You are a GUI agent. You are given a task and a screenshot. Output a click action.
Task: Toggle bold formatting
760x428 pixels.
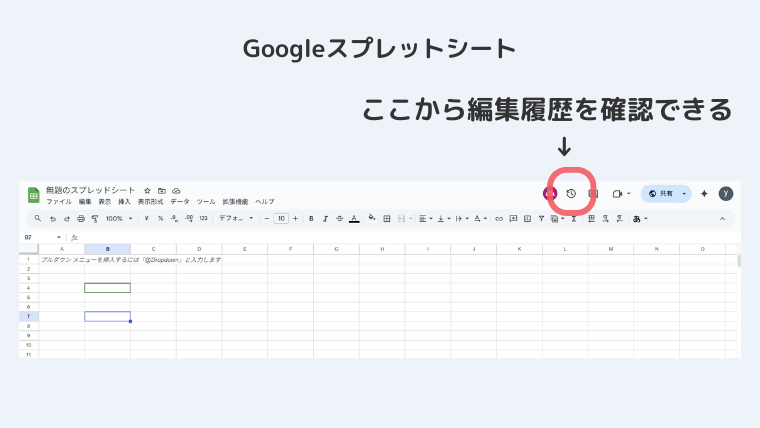pos(311,219)
